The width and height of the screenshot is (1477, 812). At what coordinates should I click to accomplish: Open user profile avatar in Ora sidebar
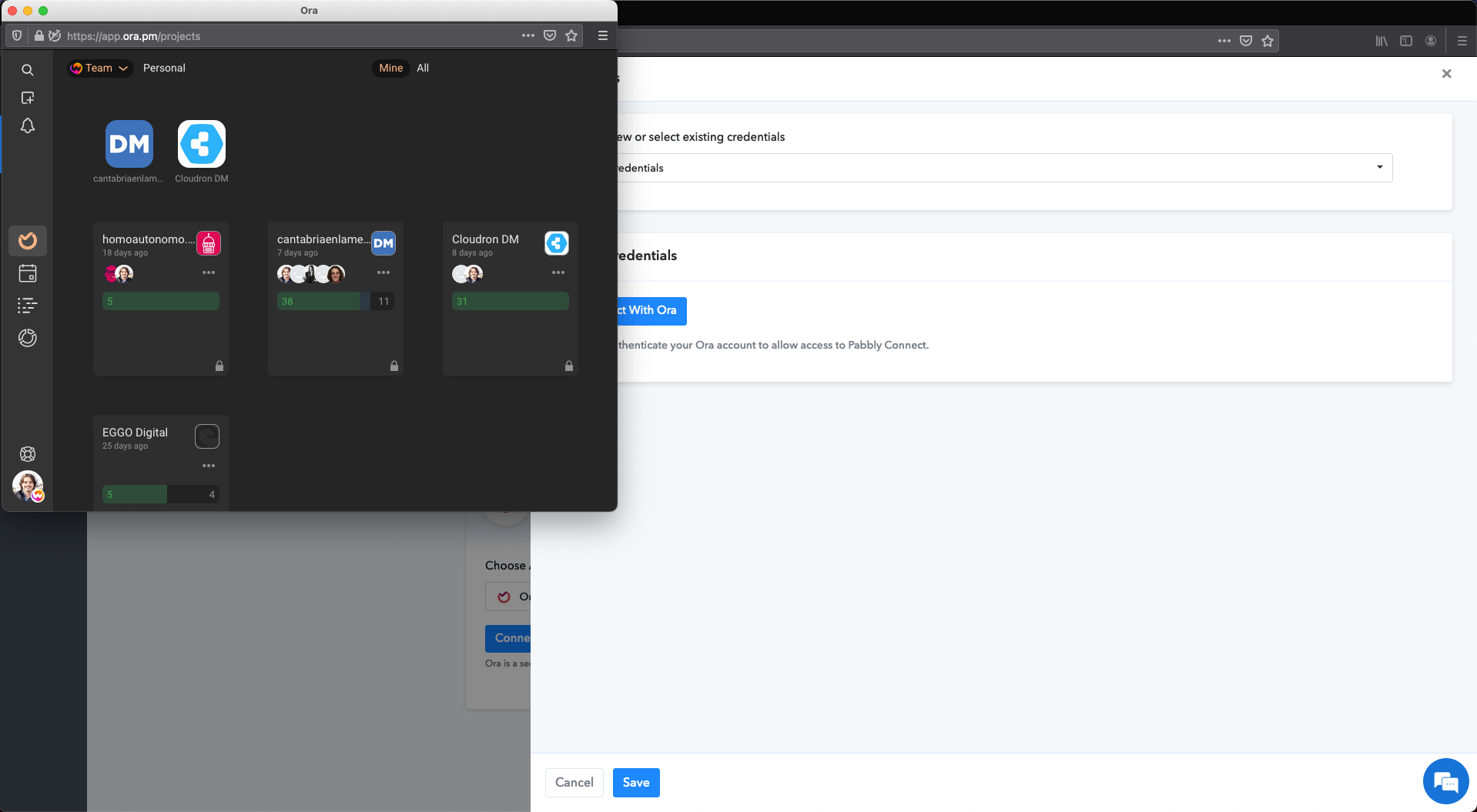tap(28, 486)
